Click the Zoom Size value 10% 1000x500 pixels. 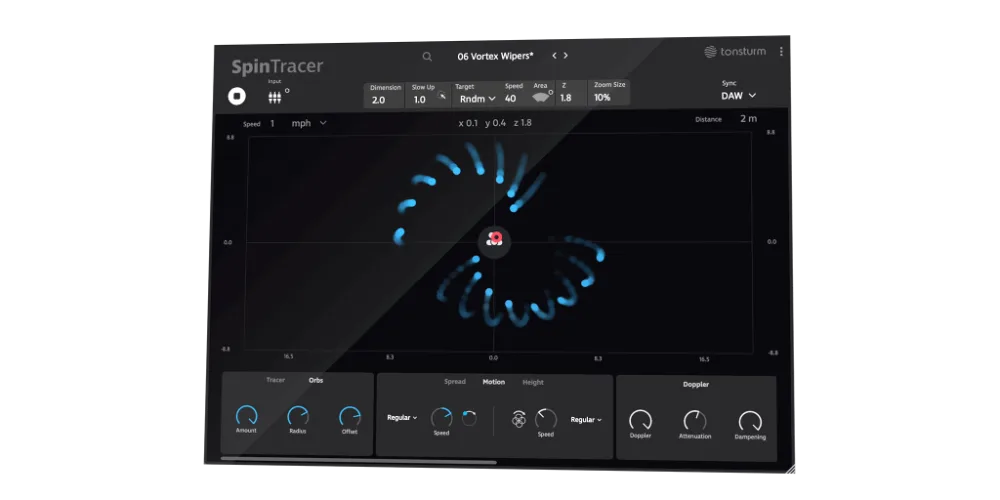click(602, 98)
